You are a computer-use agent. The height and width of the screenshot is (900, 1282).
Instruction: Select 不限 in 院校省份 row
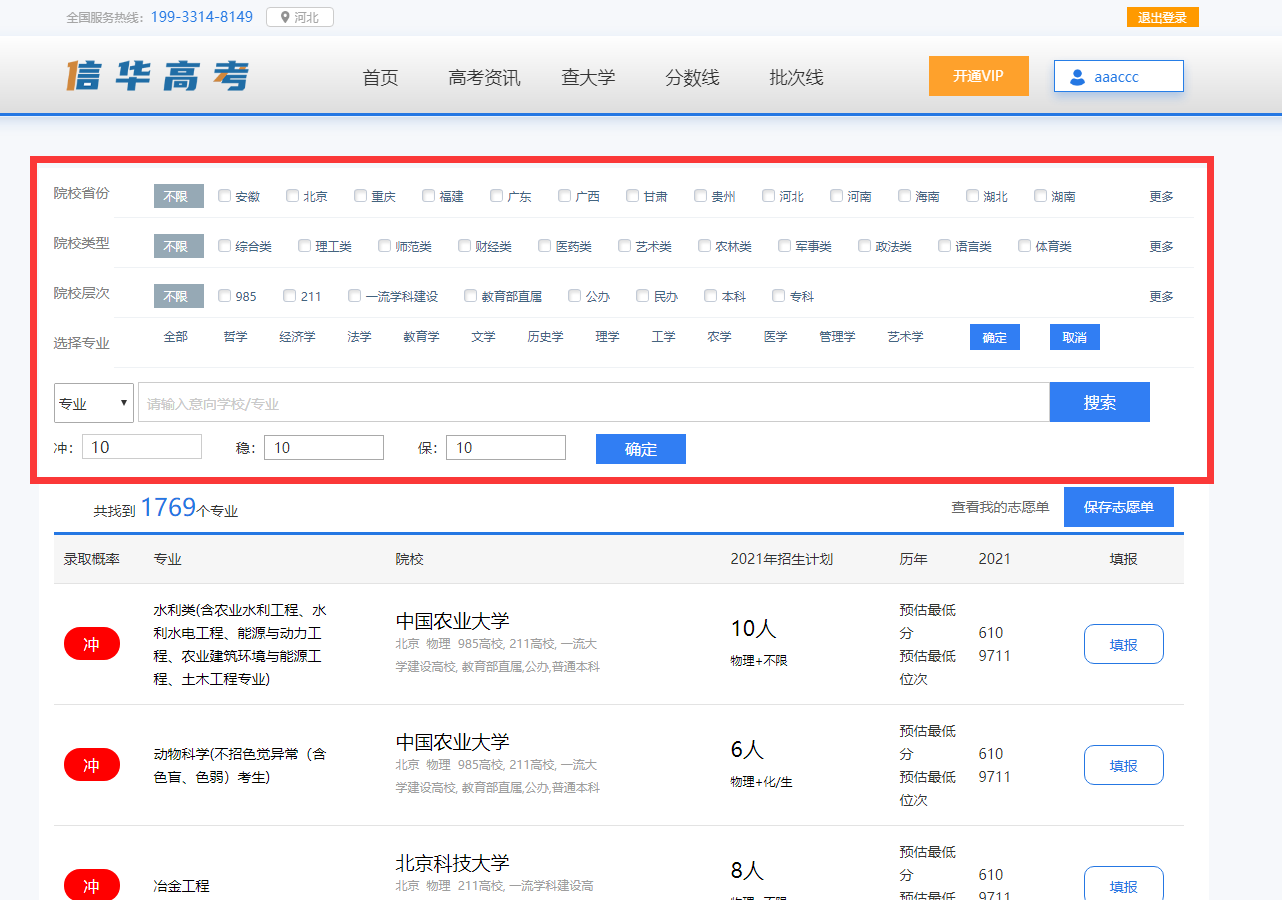[179, 196]
